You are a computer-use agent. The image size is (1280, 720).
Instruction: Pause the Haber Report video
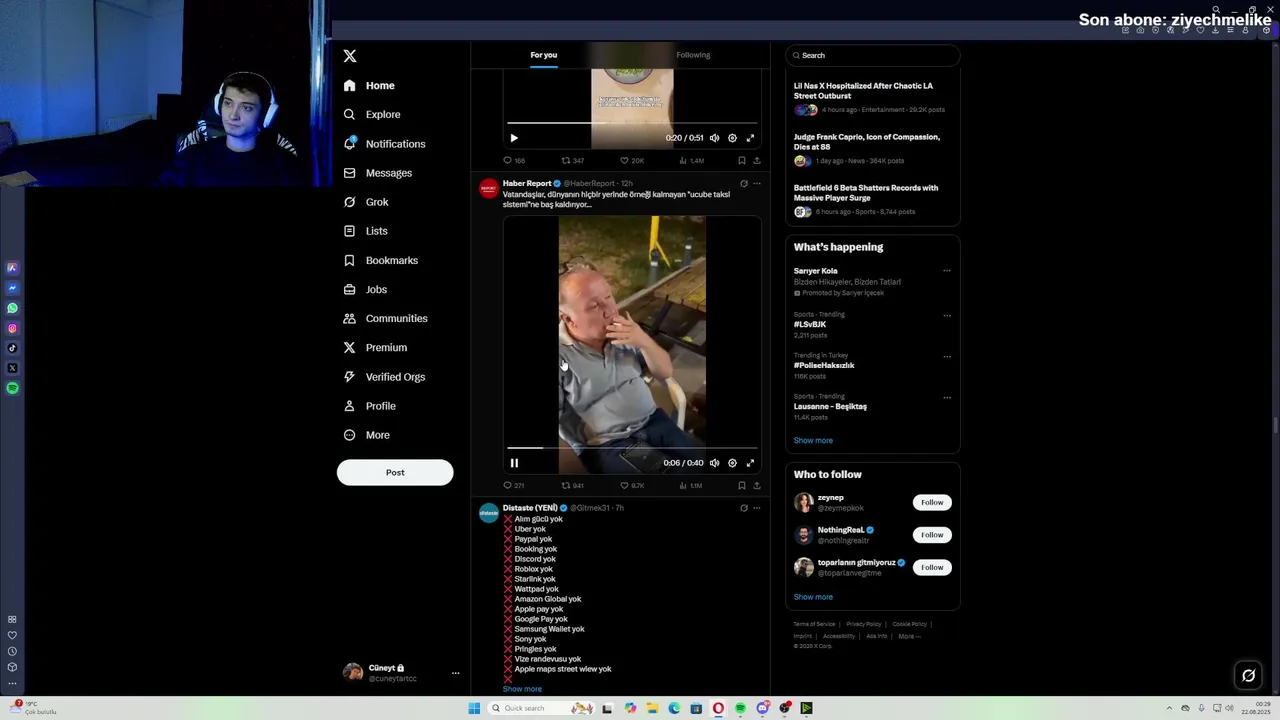coord(514,463)
